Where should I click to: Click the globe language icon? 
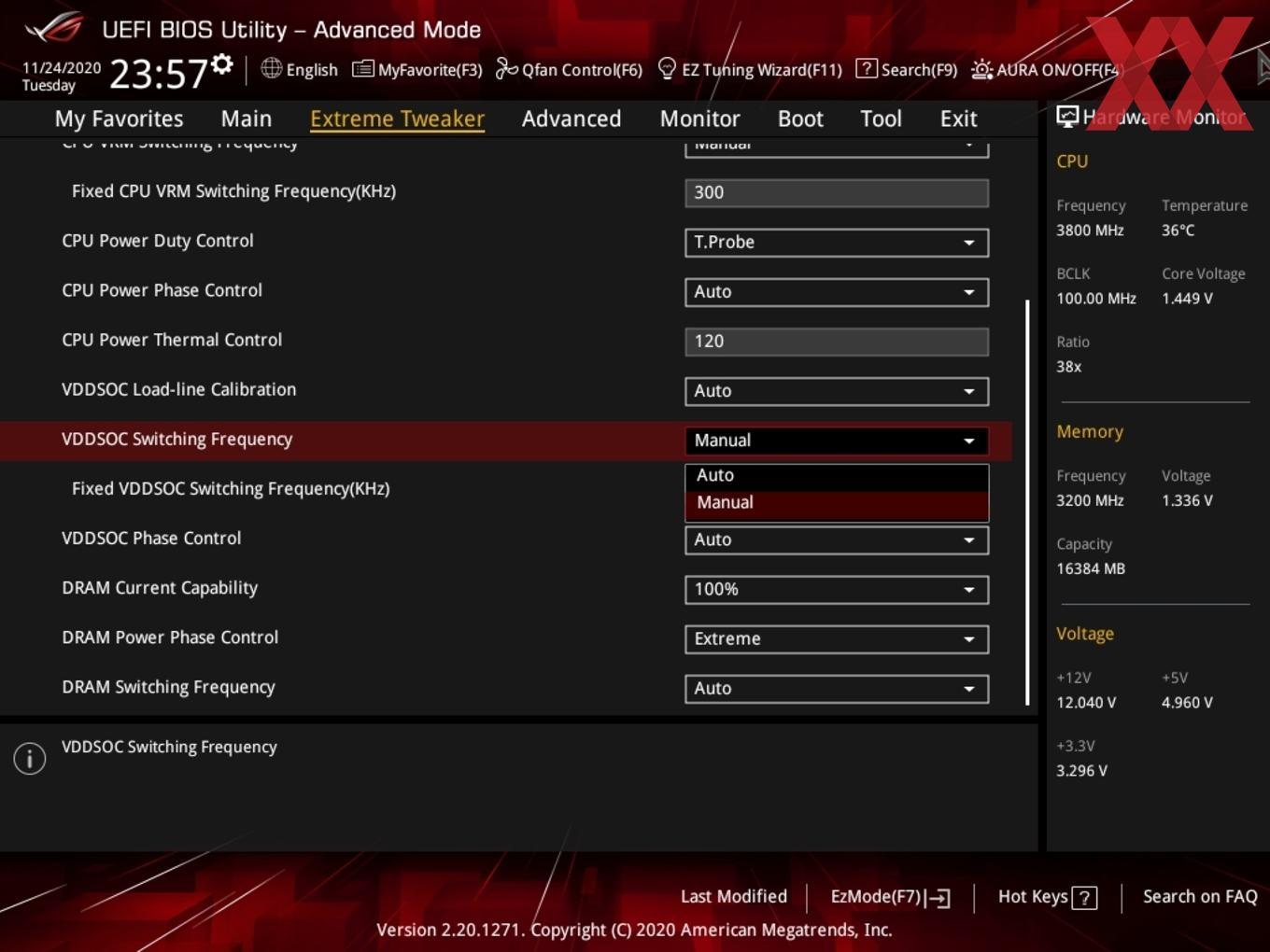[x=271, y=68]
